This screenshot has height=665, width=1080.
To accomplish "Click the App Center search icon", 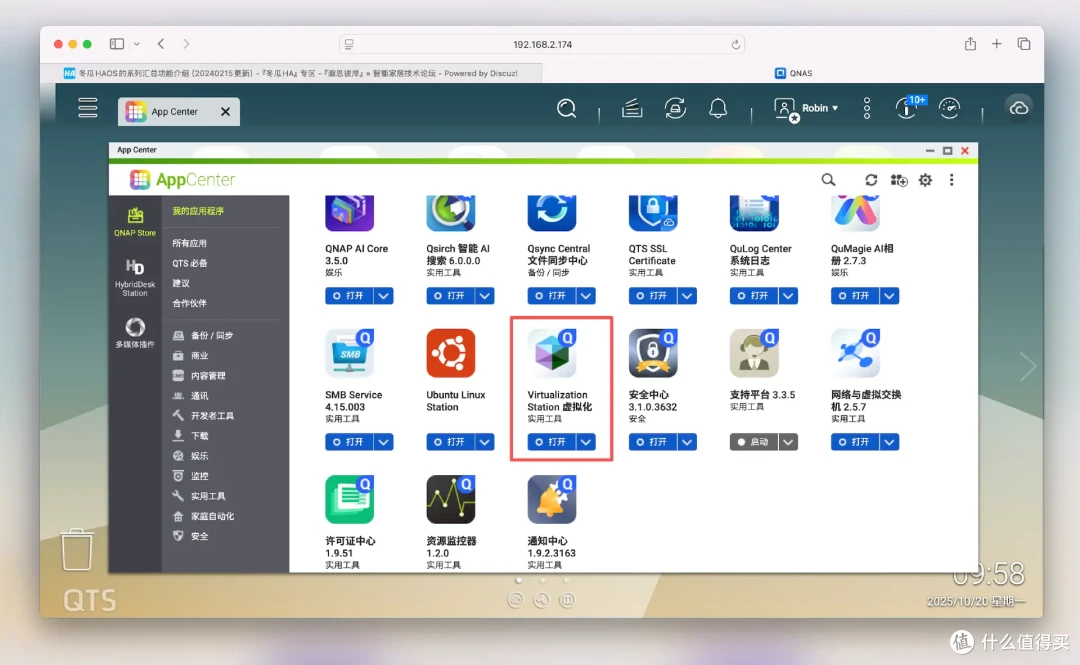I will click(828, 180).
